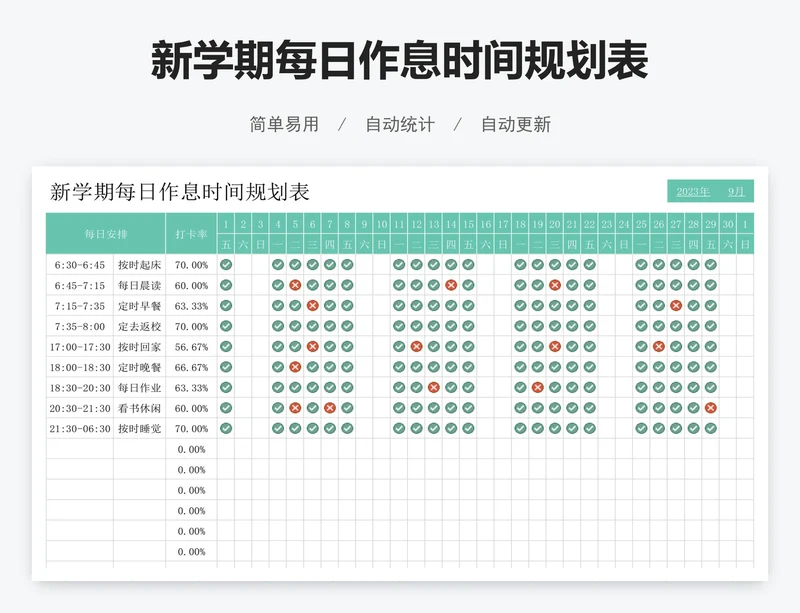Click the 定去返校 task name cell
Viewport: 800px width, 613px height.
click(x=139, y=326)
